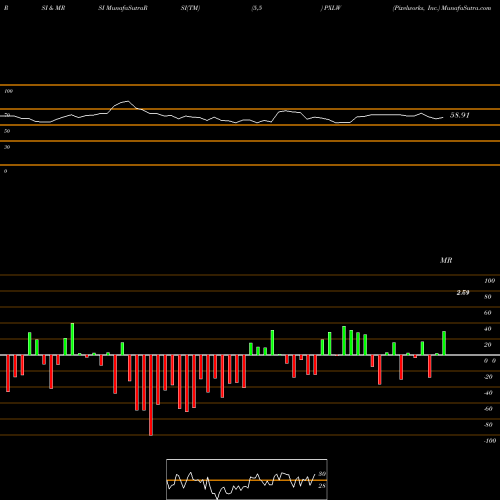Click the 'SI MunafaSutraR' header text
500x500 pixels.
(123, 8)
